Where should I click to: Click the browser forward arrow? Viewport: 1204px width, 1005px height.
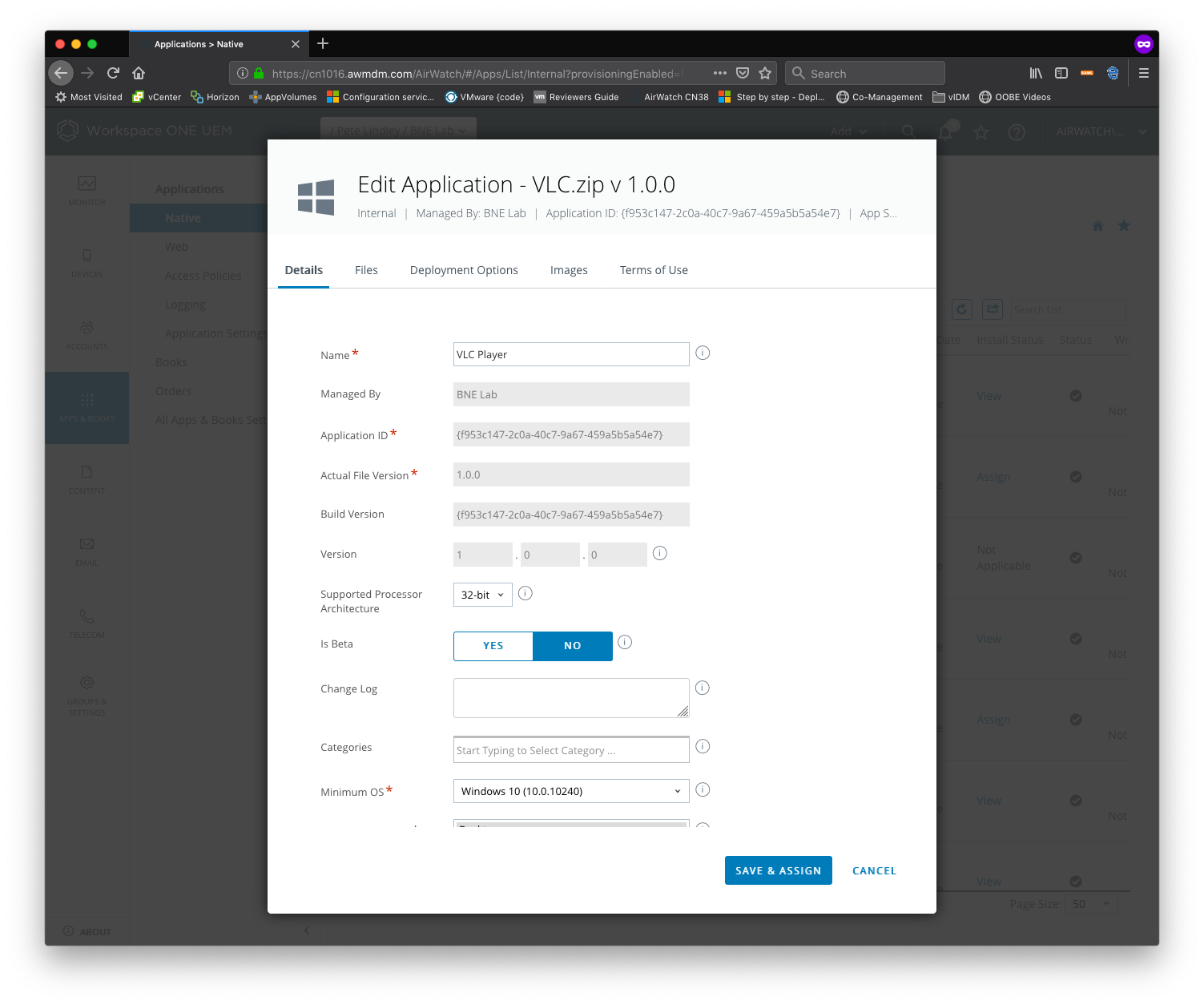tap(87, 73)
